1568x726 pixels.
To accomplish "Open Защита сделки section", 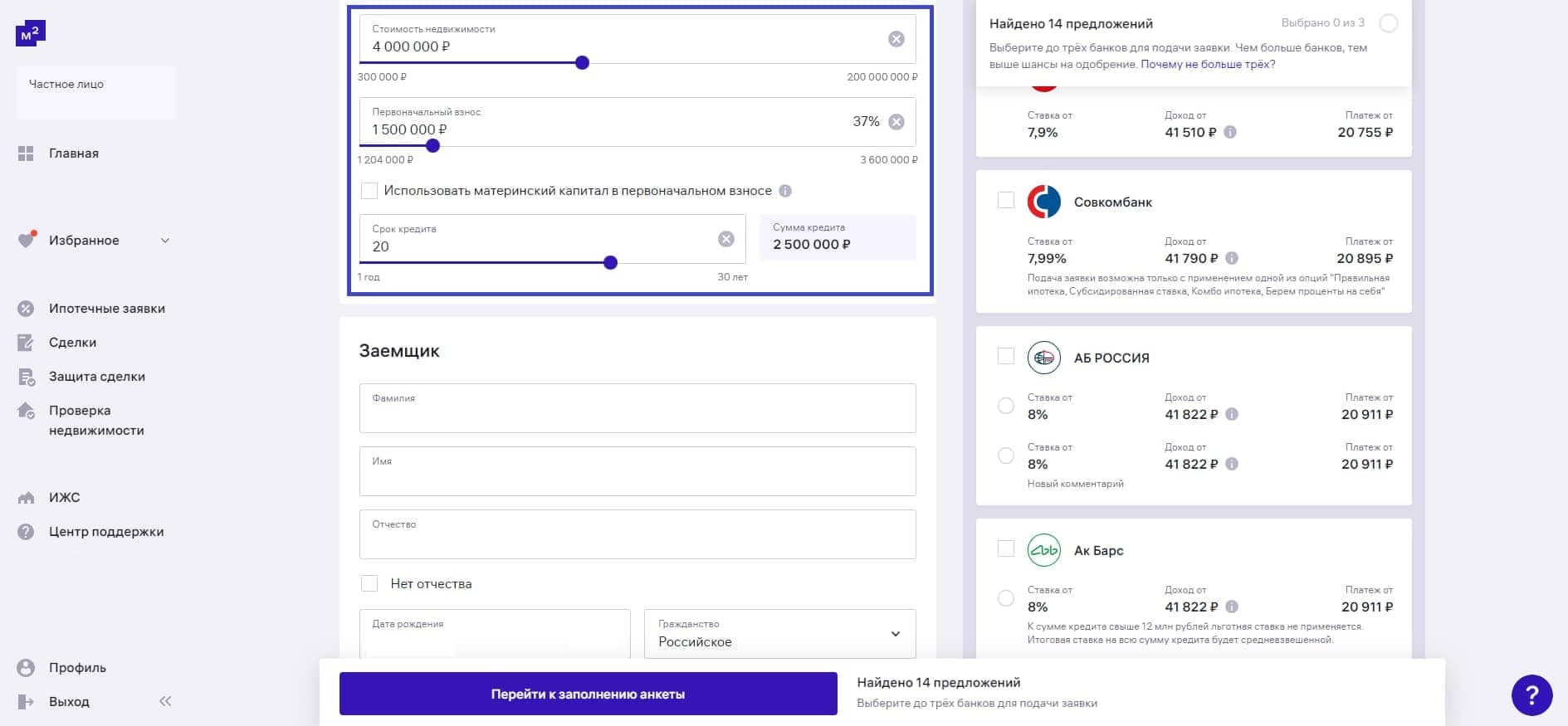I will [97, 377].
